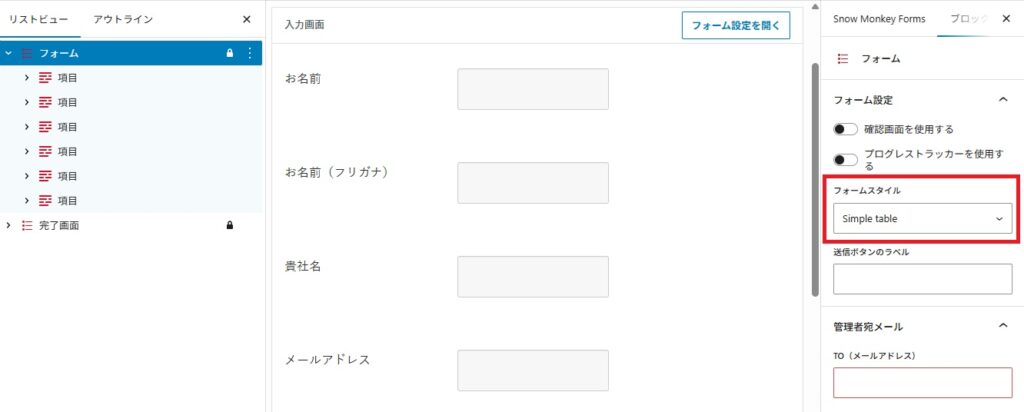Collapse the 管理者宛メール section
The height and width of the screenshot is (412, 1024).
(x=1002, y=326)
